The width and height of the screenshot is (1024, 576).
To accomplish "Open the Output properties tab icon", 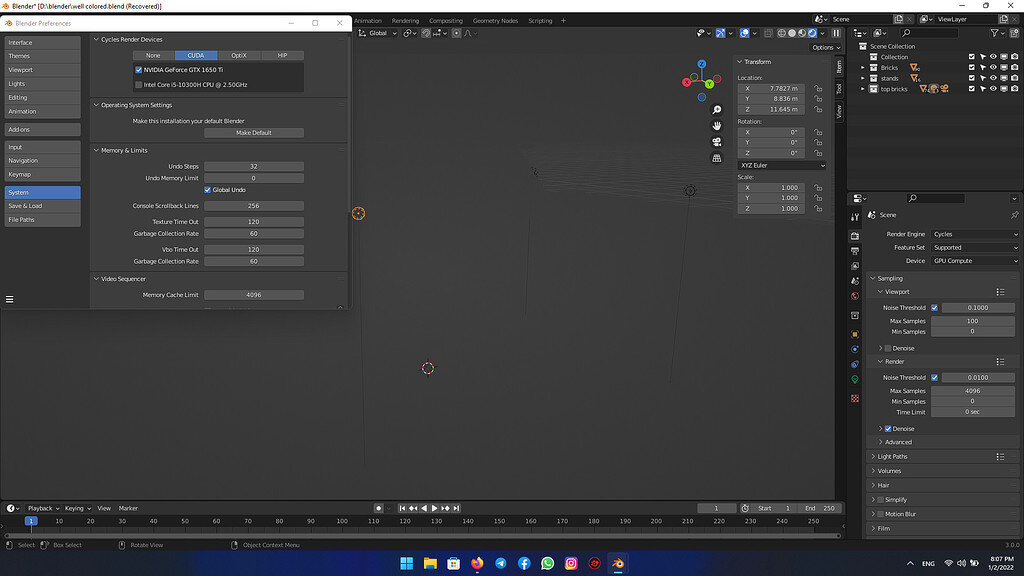I will point(855,251).
